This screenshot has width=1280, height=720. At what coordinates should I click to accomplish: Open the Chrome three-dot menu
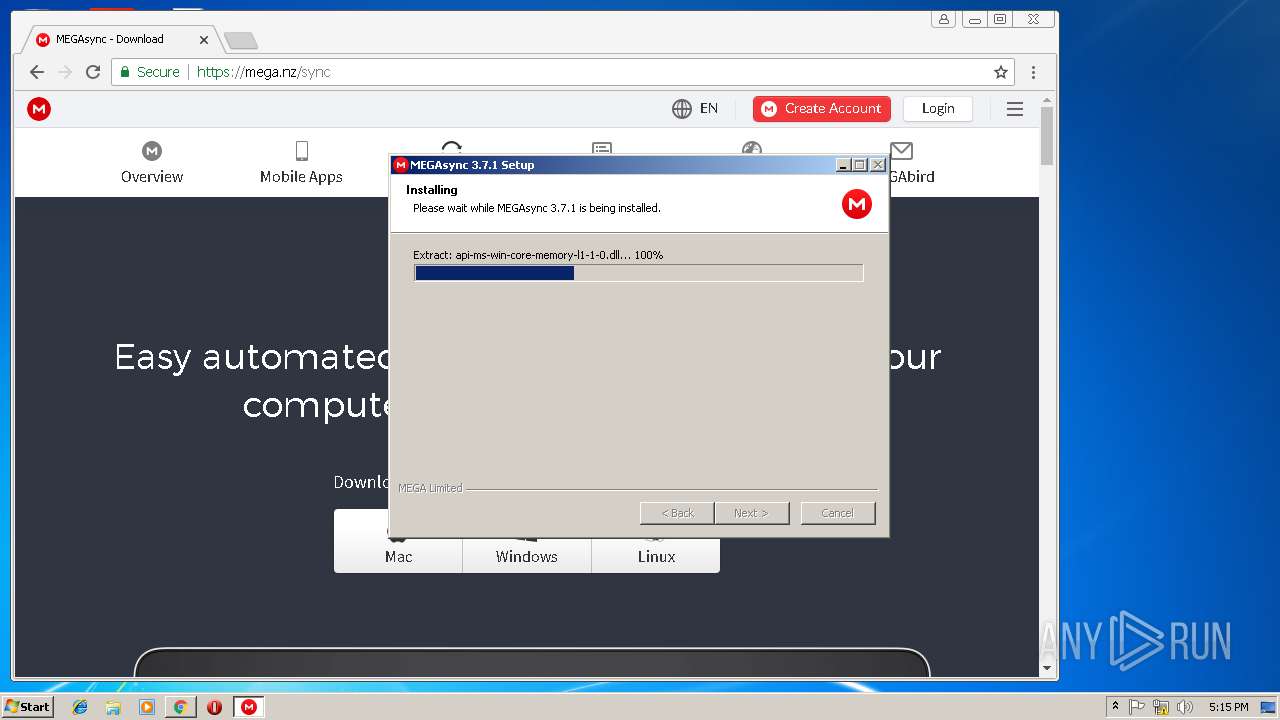coord(1033,72)
